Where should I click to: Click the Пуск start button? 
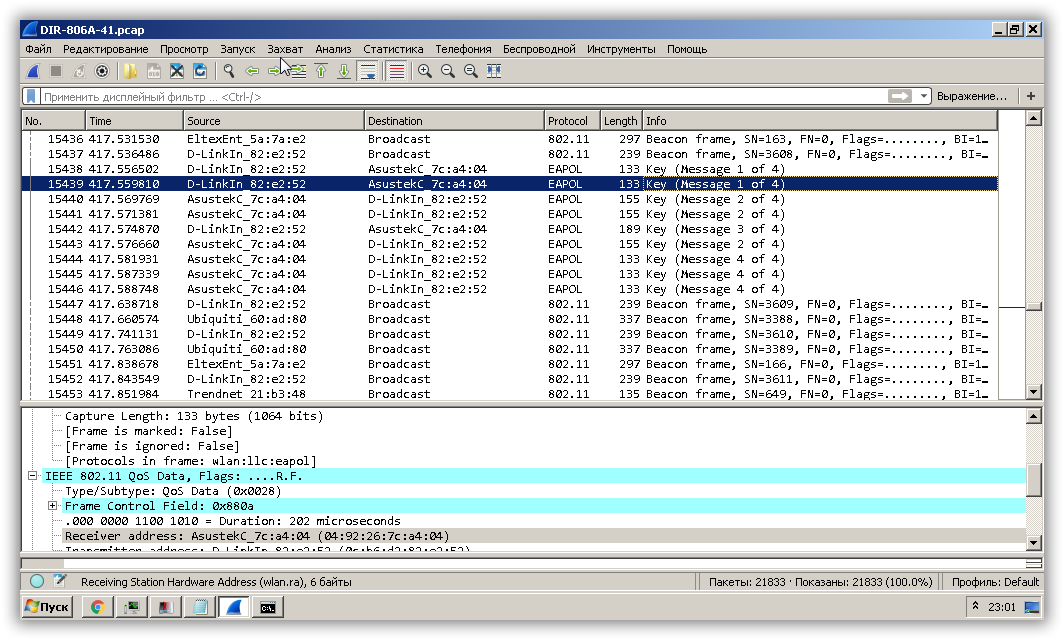pos(47,607)
